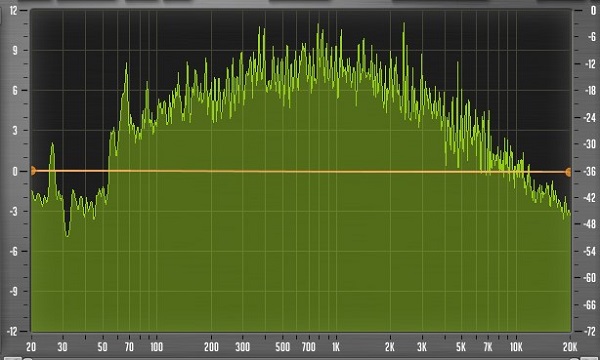Click the 100 Hz frequency axis label
The height and width of the screenshot is (360, 600).
[x=156, y=347]
